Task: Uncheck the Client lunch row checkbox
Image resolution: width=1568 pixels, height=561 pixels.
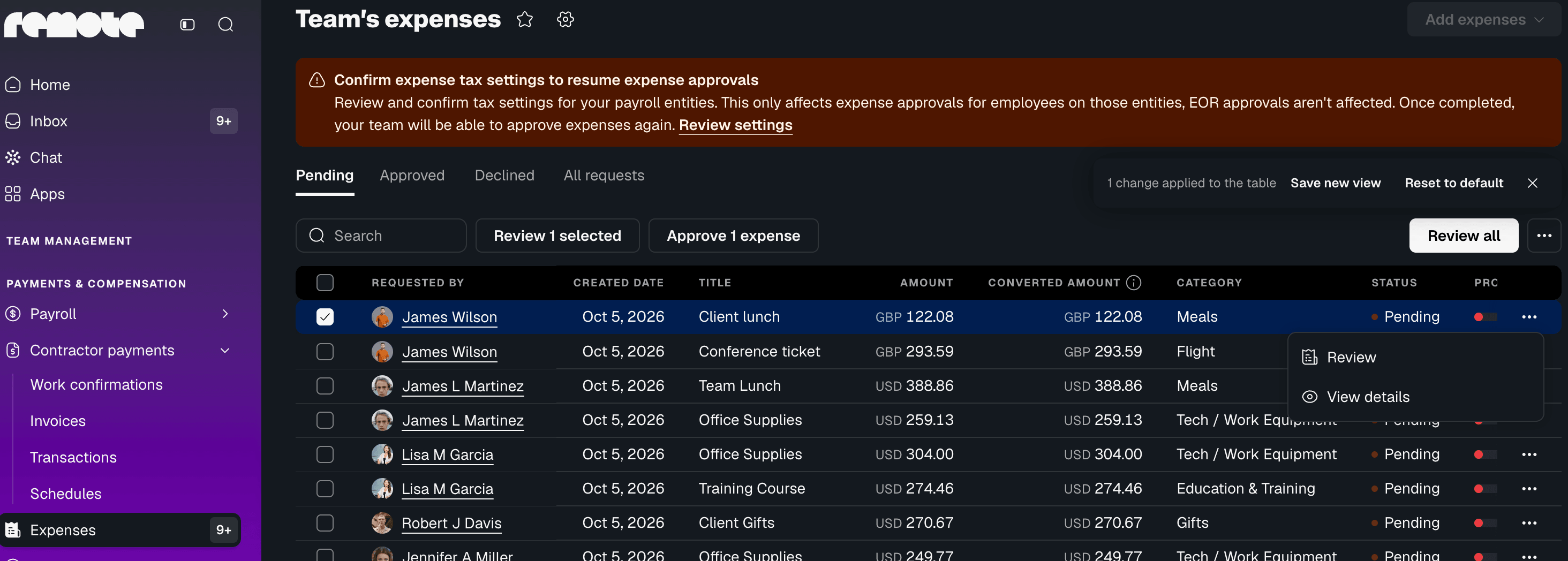Action: [325, 317]
